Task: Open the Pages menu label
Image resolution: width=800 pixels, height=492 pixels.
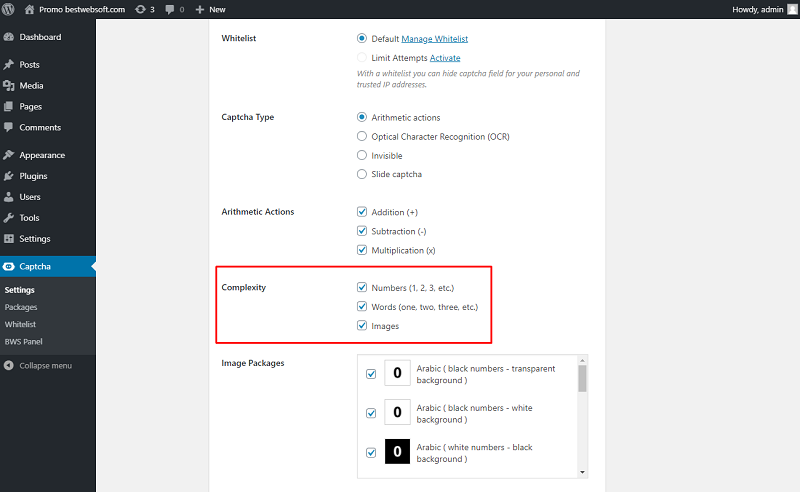Action: pos(31,106)
